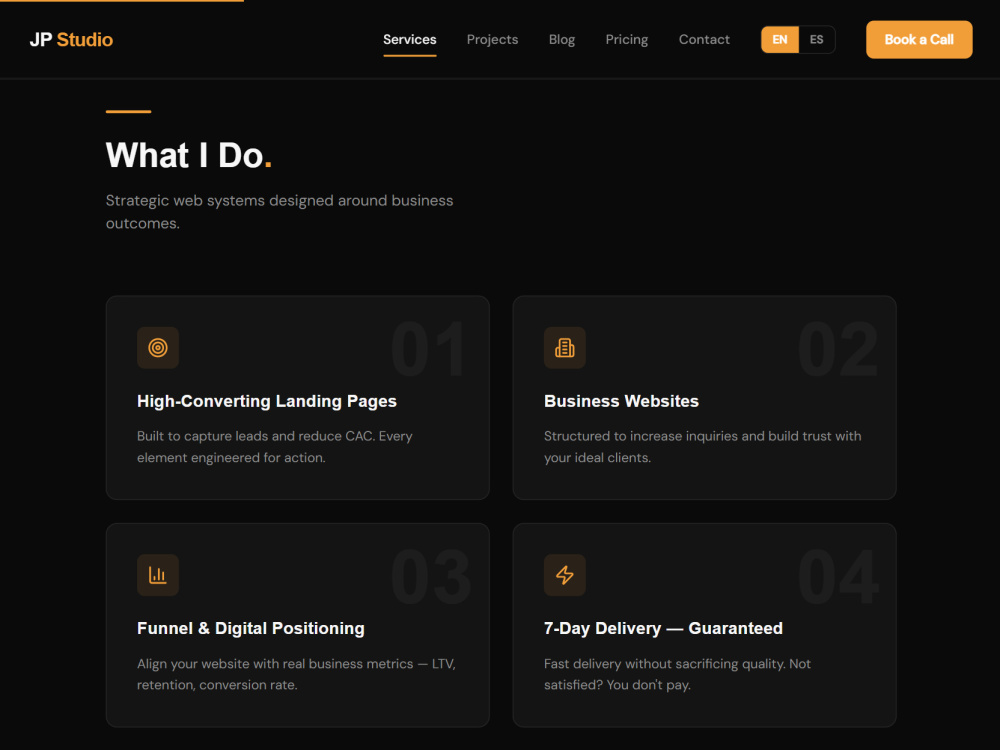
Task: Switch language to EN
Action: click(779, 40)
